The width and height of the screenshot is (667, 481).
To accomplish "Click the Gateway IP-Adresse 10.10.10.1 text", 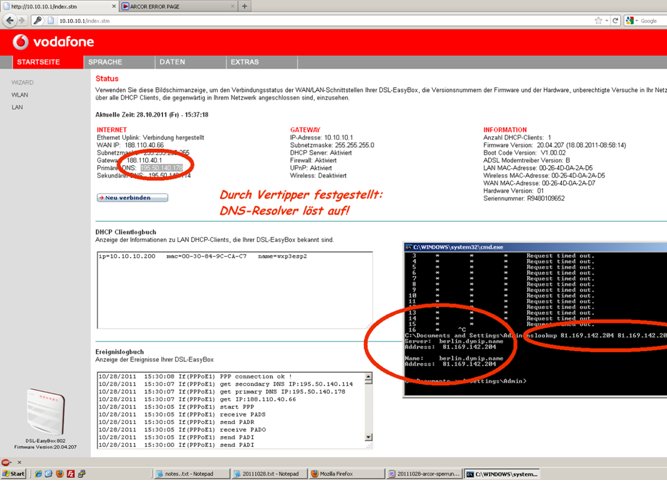I will click(x=321, y=137).
